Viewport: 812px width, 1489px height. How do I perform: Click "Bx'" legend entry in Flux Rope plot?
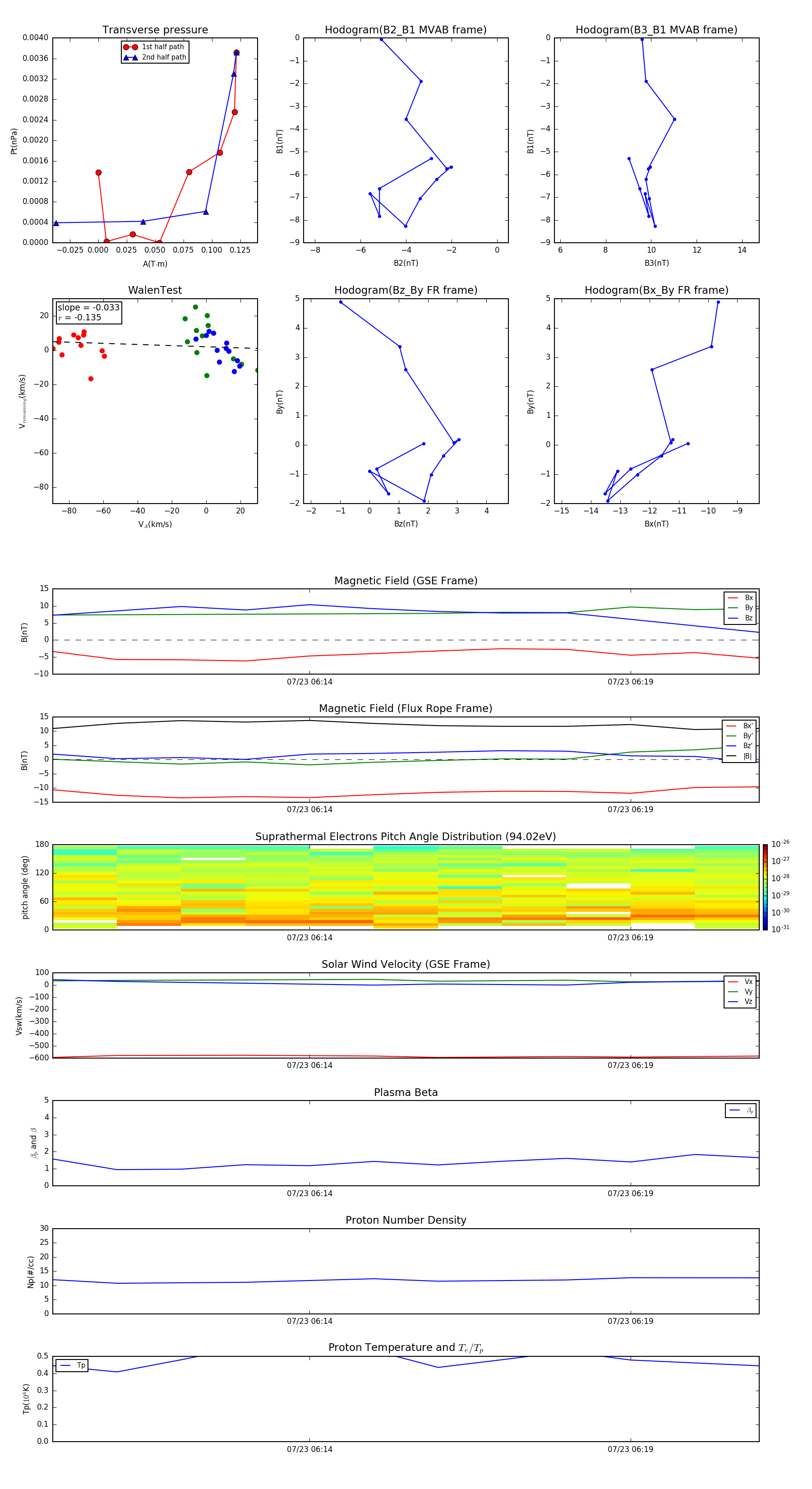[x=739, y=726]
